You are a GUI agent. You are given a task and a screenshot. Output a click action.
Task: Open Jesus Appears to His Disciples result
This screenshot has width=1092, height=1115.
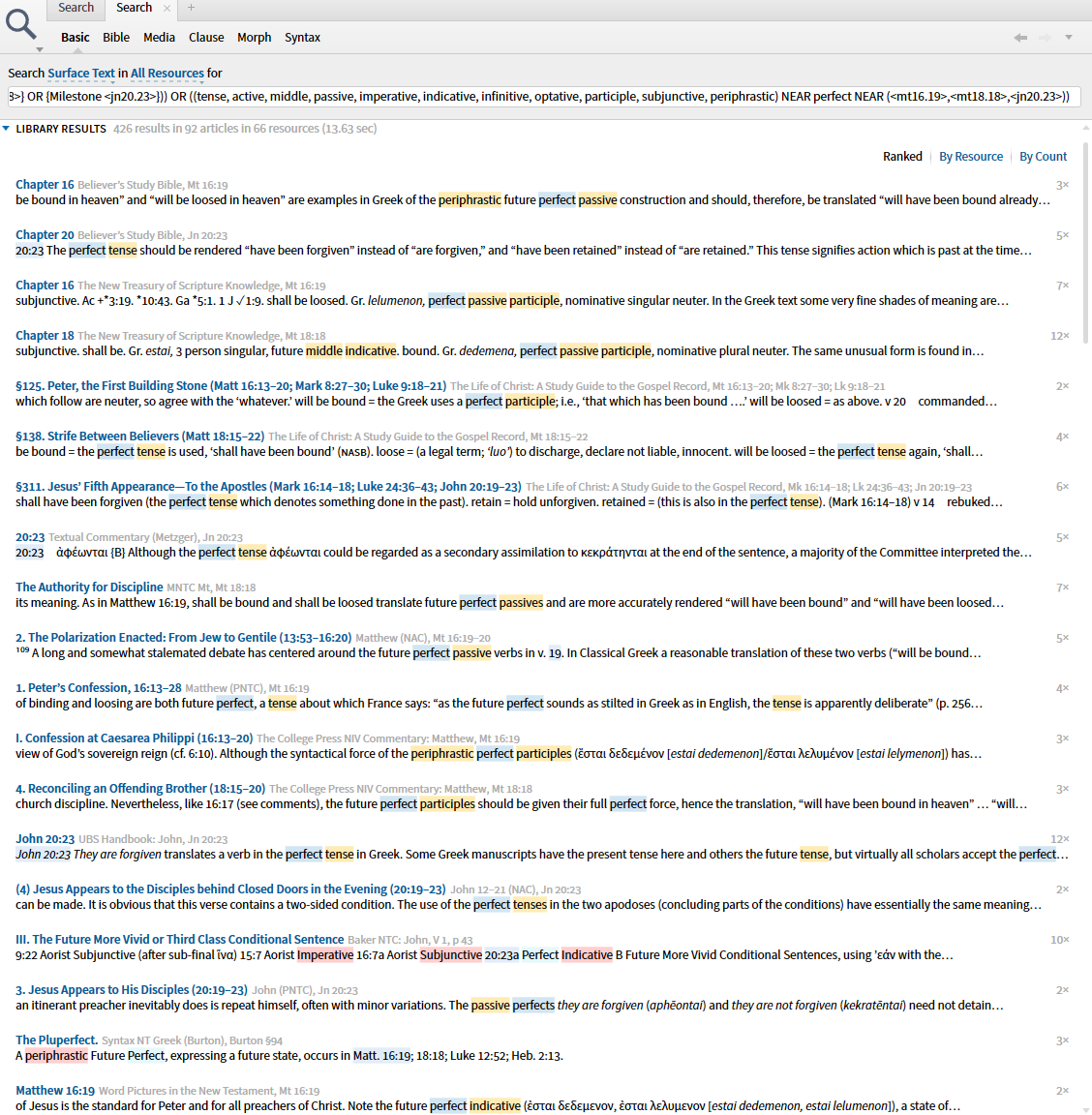(x=132, y=990)
